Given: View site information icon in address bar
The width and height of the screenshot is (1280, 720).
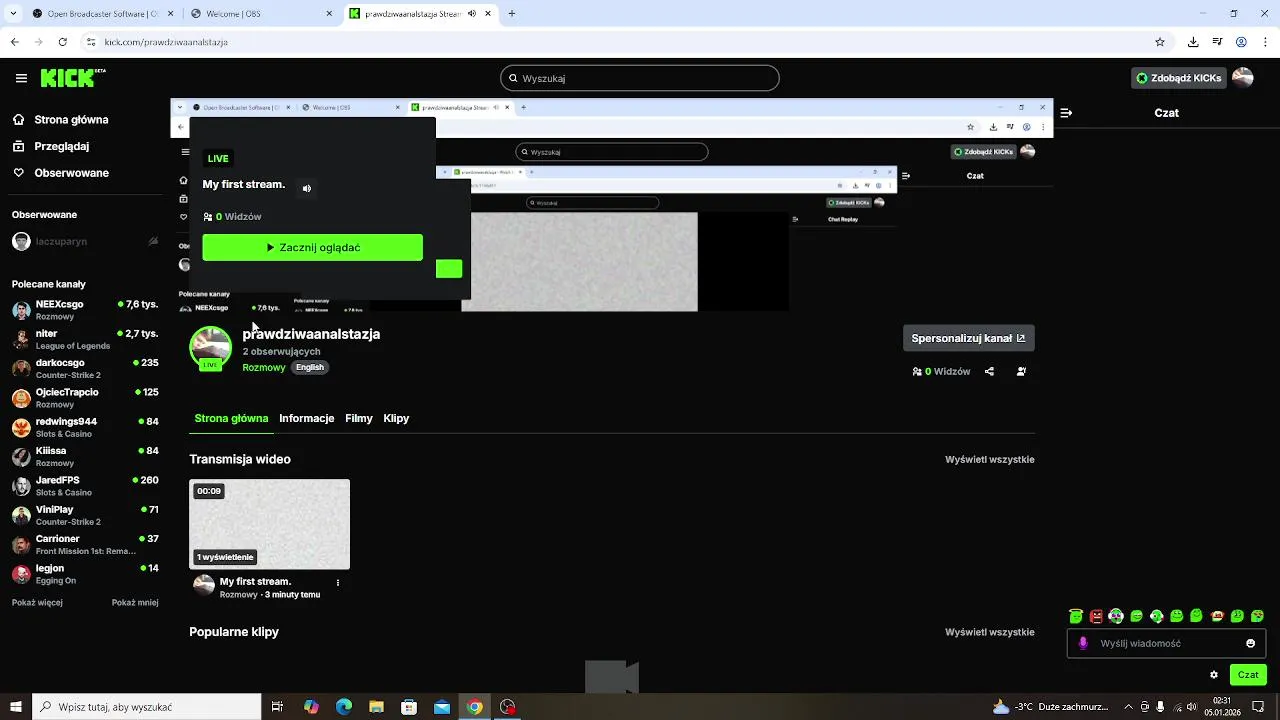Looking at the screenshot, I should 90,42.
